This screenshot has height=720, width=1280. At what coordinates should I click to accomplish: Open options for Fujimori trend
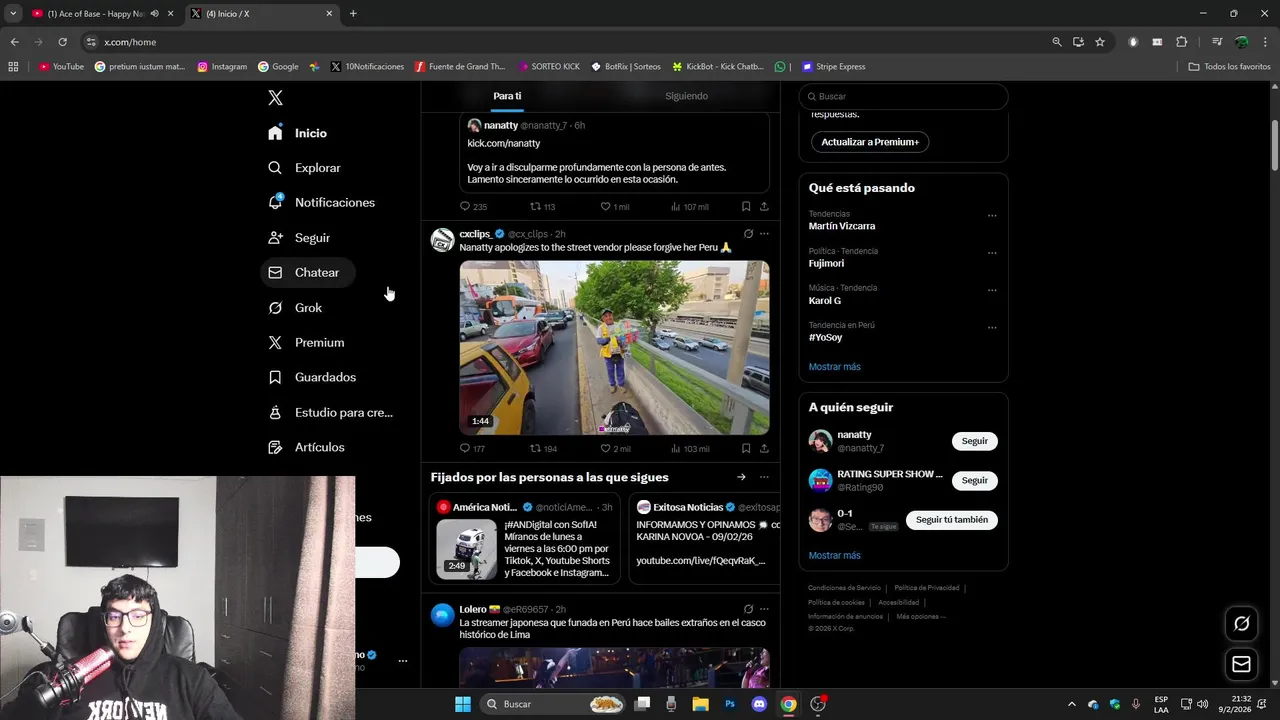(992, 252)
